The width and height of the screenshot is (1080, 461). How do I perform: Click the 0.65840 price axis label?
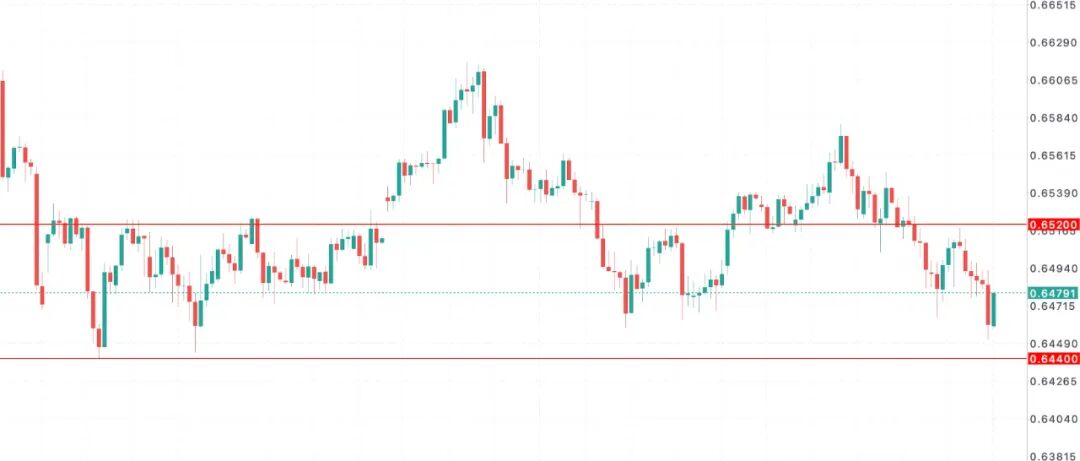tap(1052, 118)
